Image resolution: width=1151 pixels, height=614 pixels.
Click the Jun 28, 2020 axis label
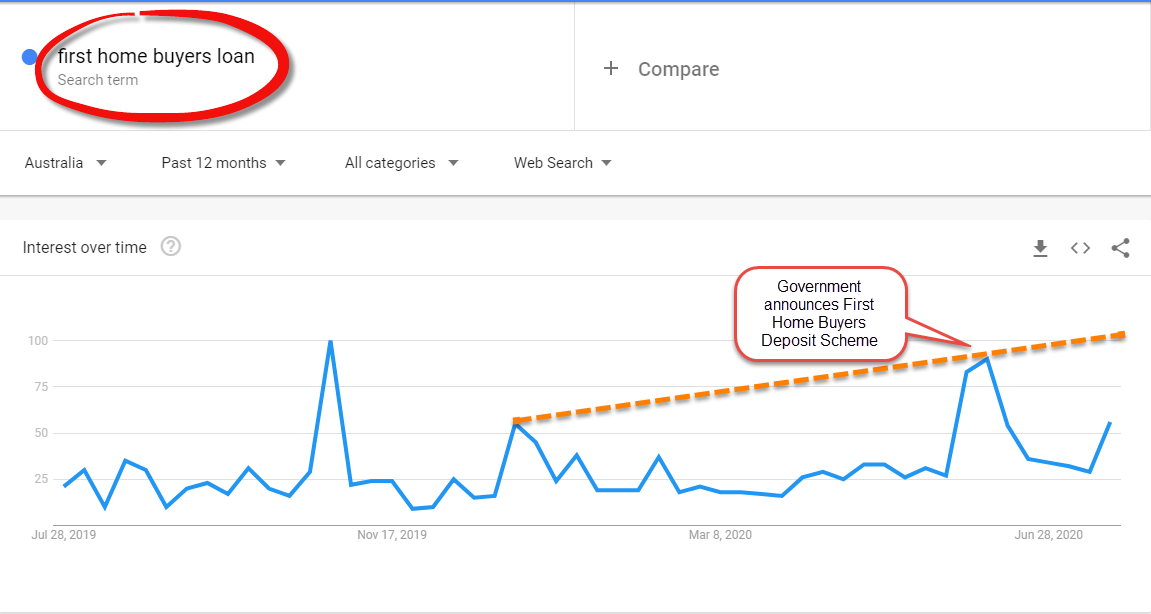pyautogui.click(x=1049, y=535)
